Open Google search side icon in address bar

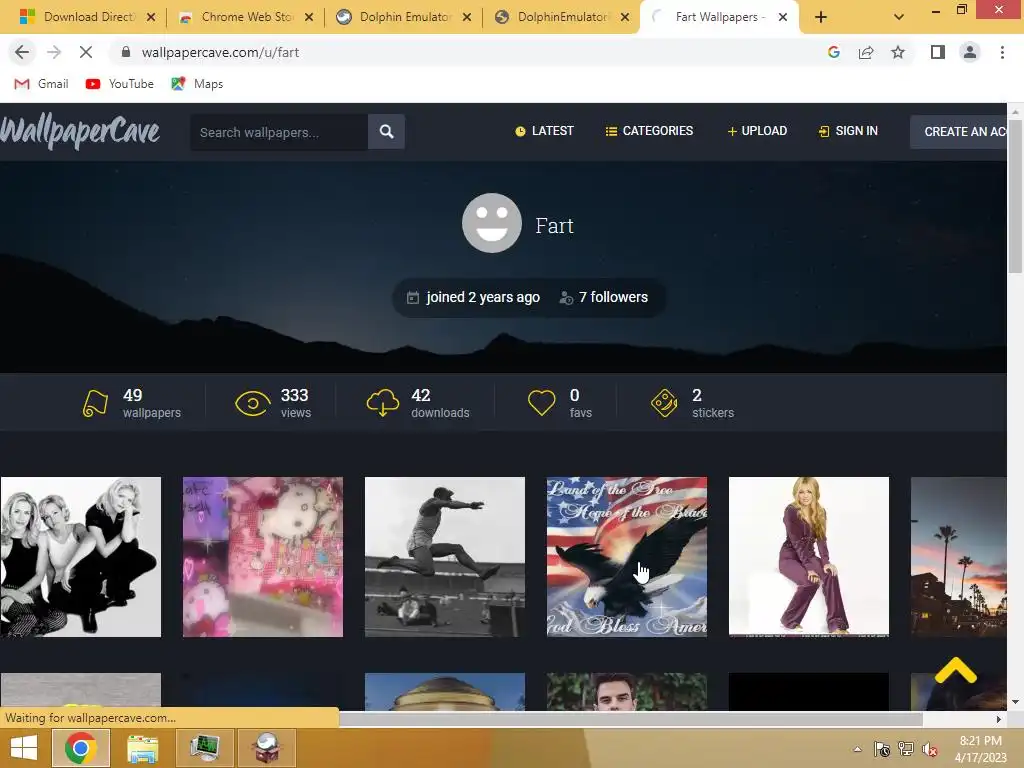[x=833, y=52]
